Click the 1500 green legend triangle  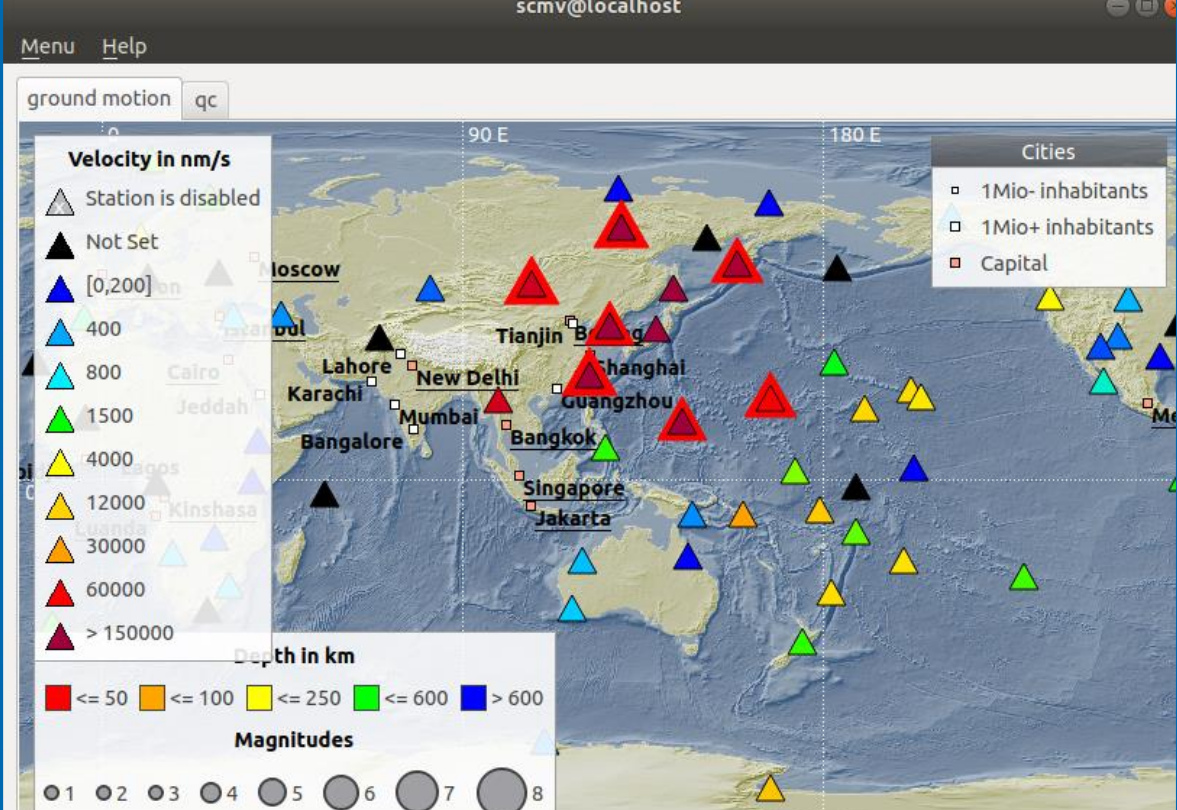[60, 420]
